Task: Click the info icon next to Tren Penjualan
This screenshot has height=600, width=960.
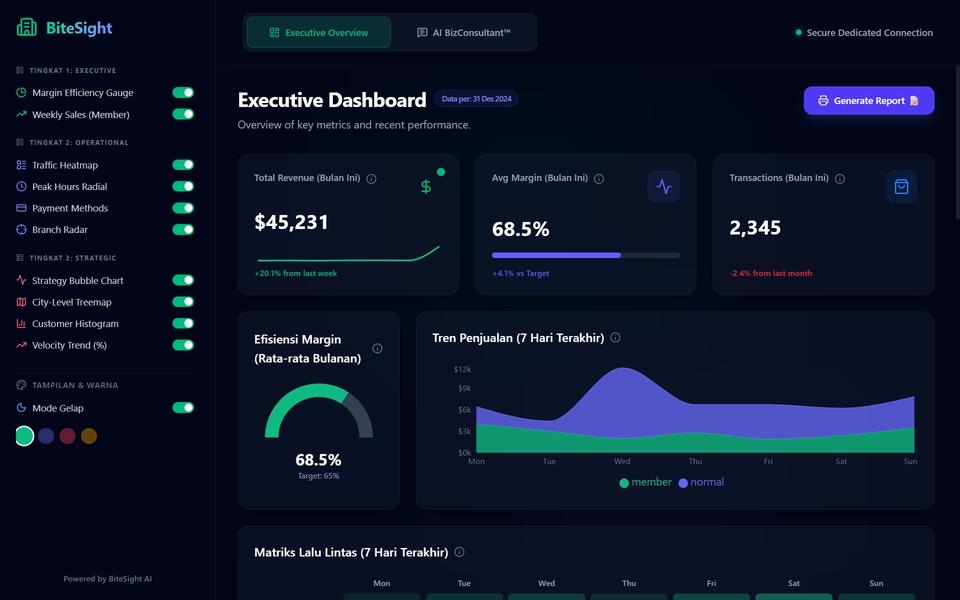Action: pyautogui.click(x=615, y=337)
